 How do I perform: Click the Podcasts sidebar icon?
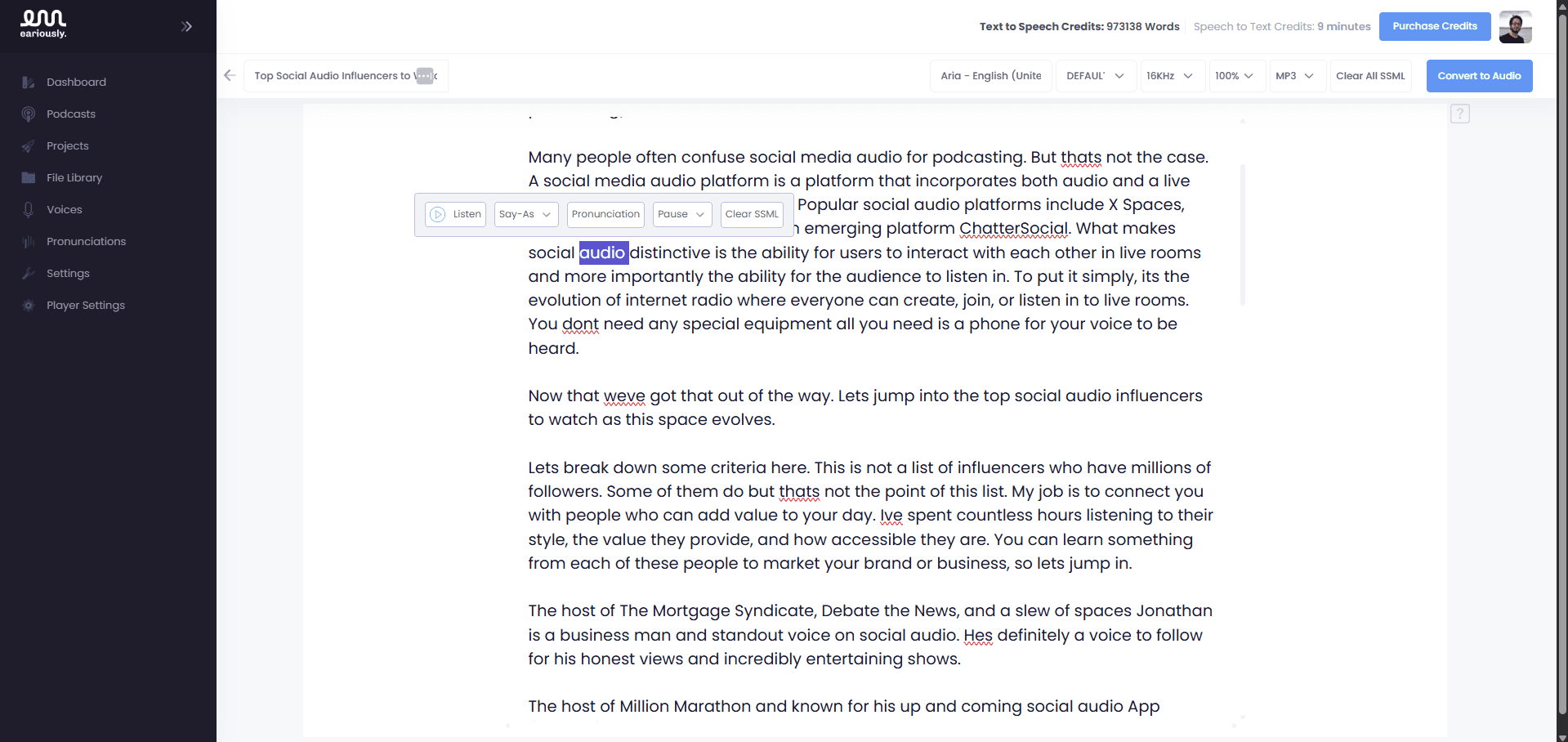(x=29, y=114)
